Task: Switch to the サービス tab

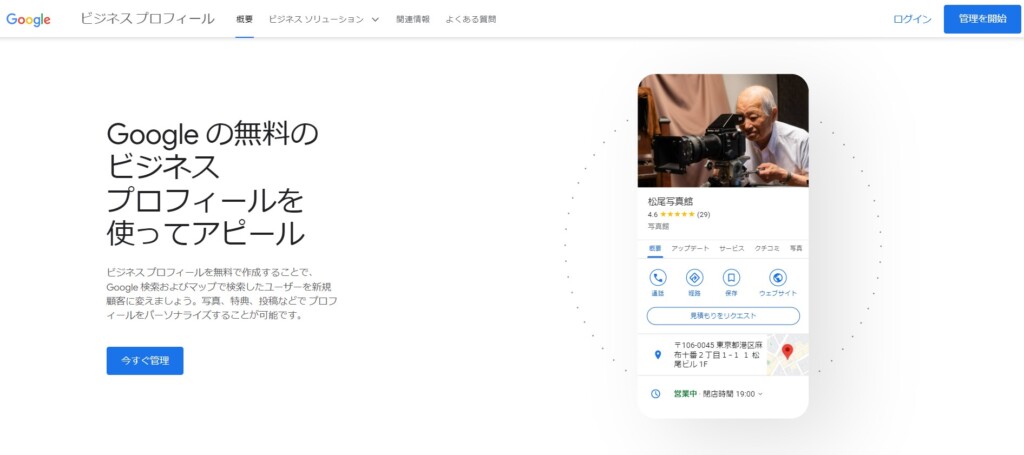Action: [x=732, y=249]
